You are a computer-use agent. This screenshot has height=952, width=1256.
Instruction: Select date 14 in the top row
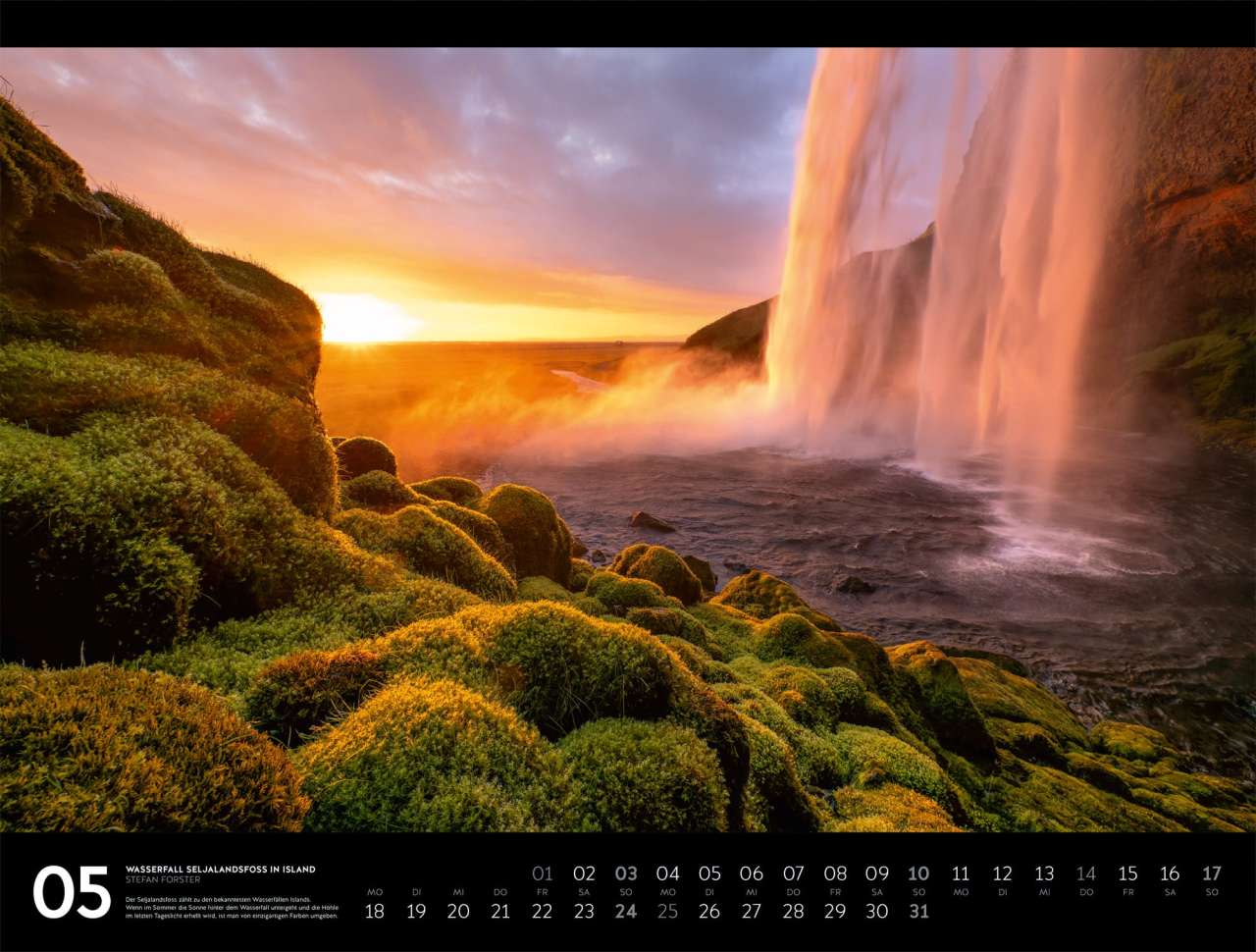click(x=1085, y=873)
